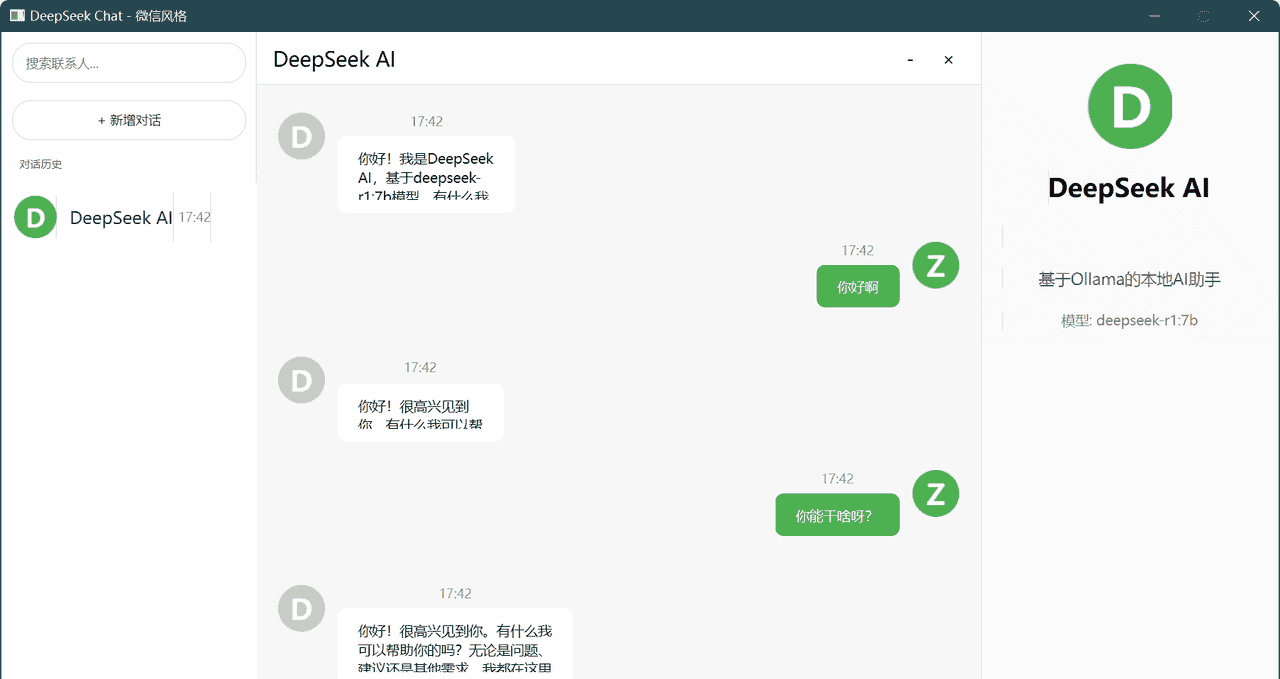Click the DeepSeek AI chat header title

click(333, 60)
